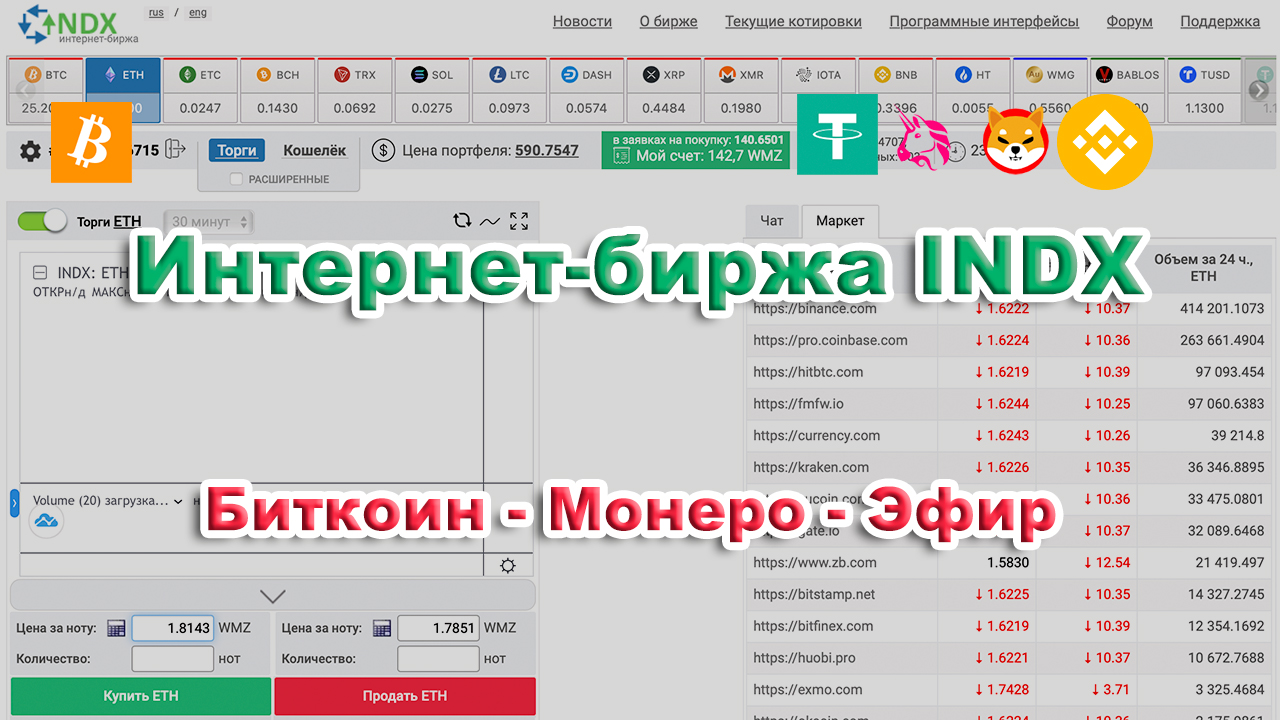Select the XRP ticker
Screen dimensions: 1280x720
[x=664, y=90]
